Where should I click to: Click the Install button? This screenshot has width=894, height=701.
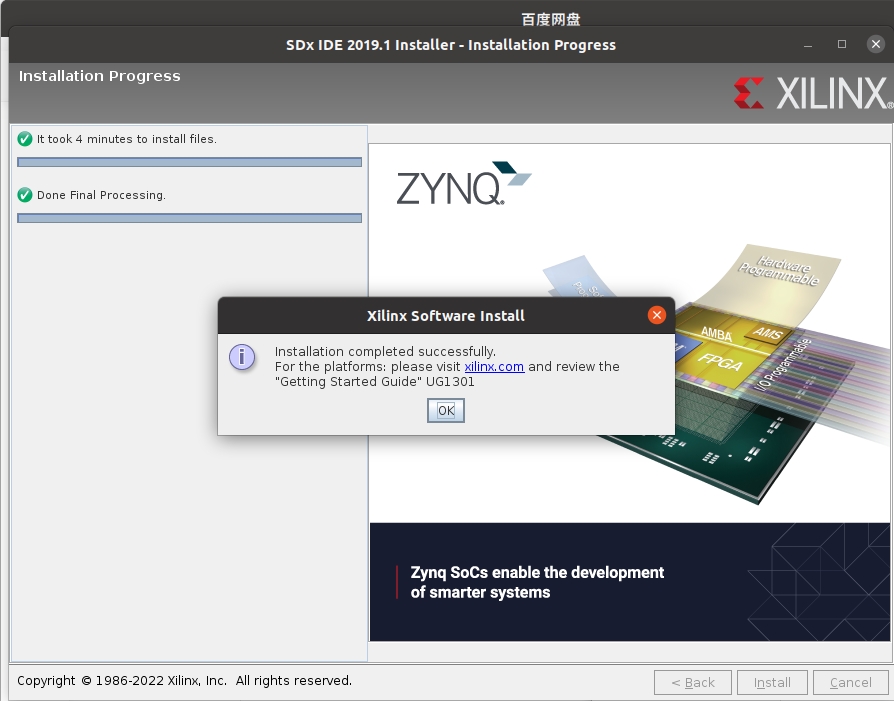(772, 682)
